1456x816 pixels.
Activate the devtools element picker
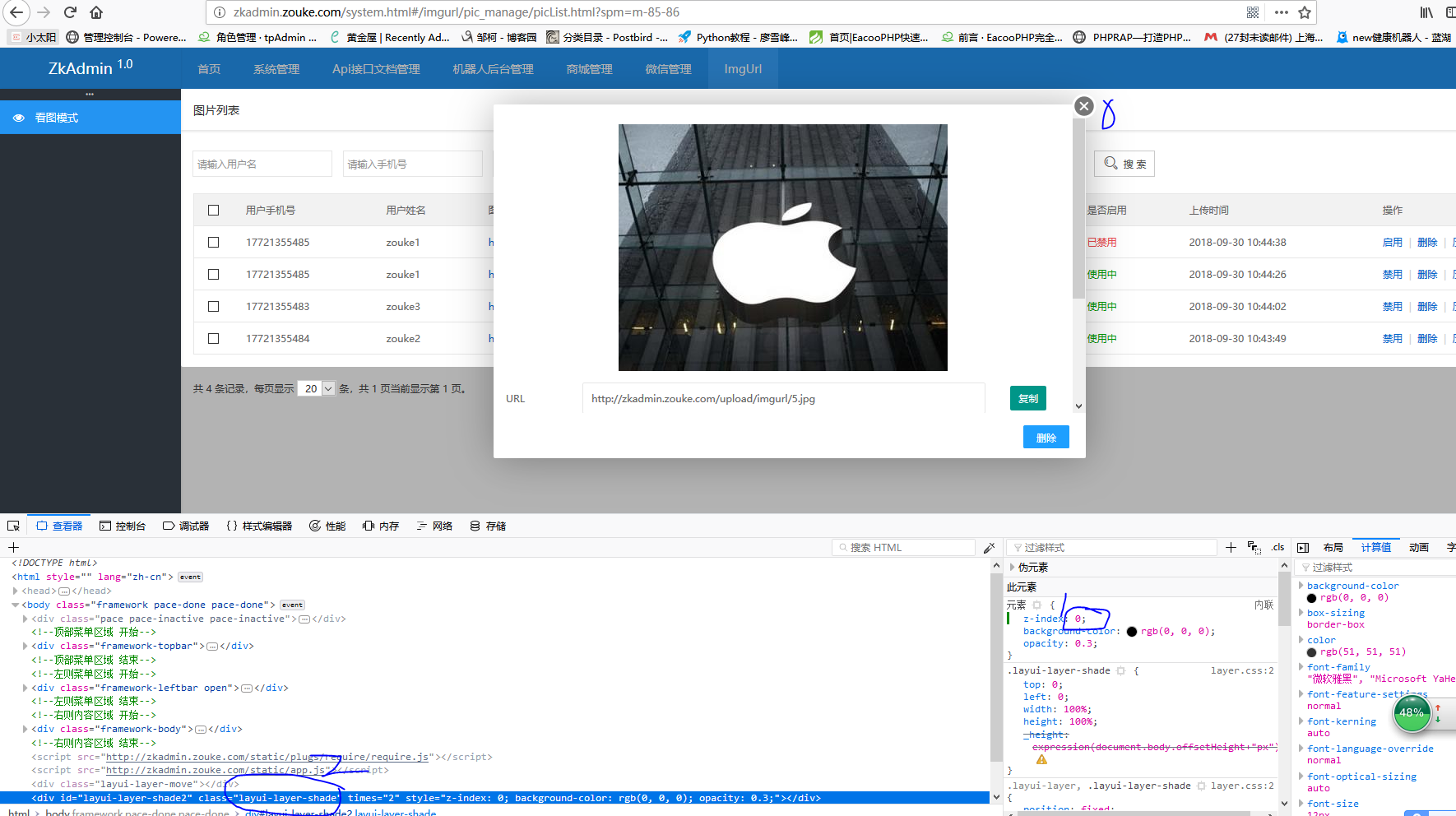[13, 526]
